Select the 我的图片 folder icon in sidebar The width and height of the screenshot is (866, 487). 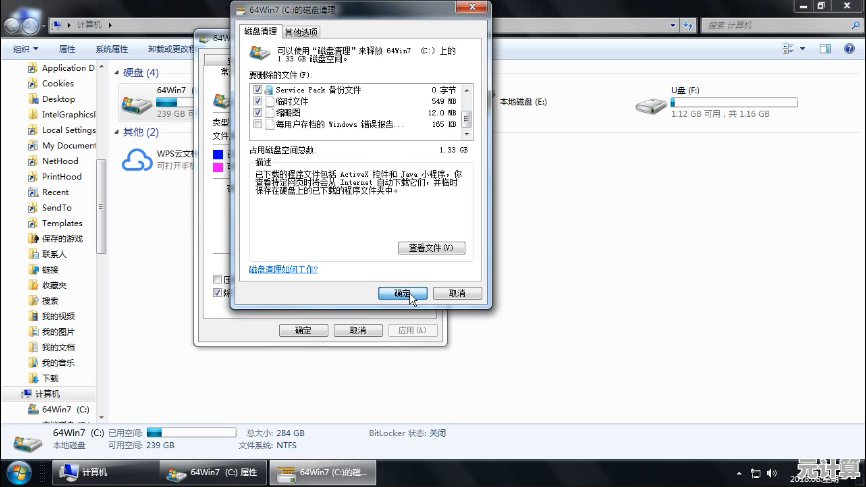(x=35, y=332)
